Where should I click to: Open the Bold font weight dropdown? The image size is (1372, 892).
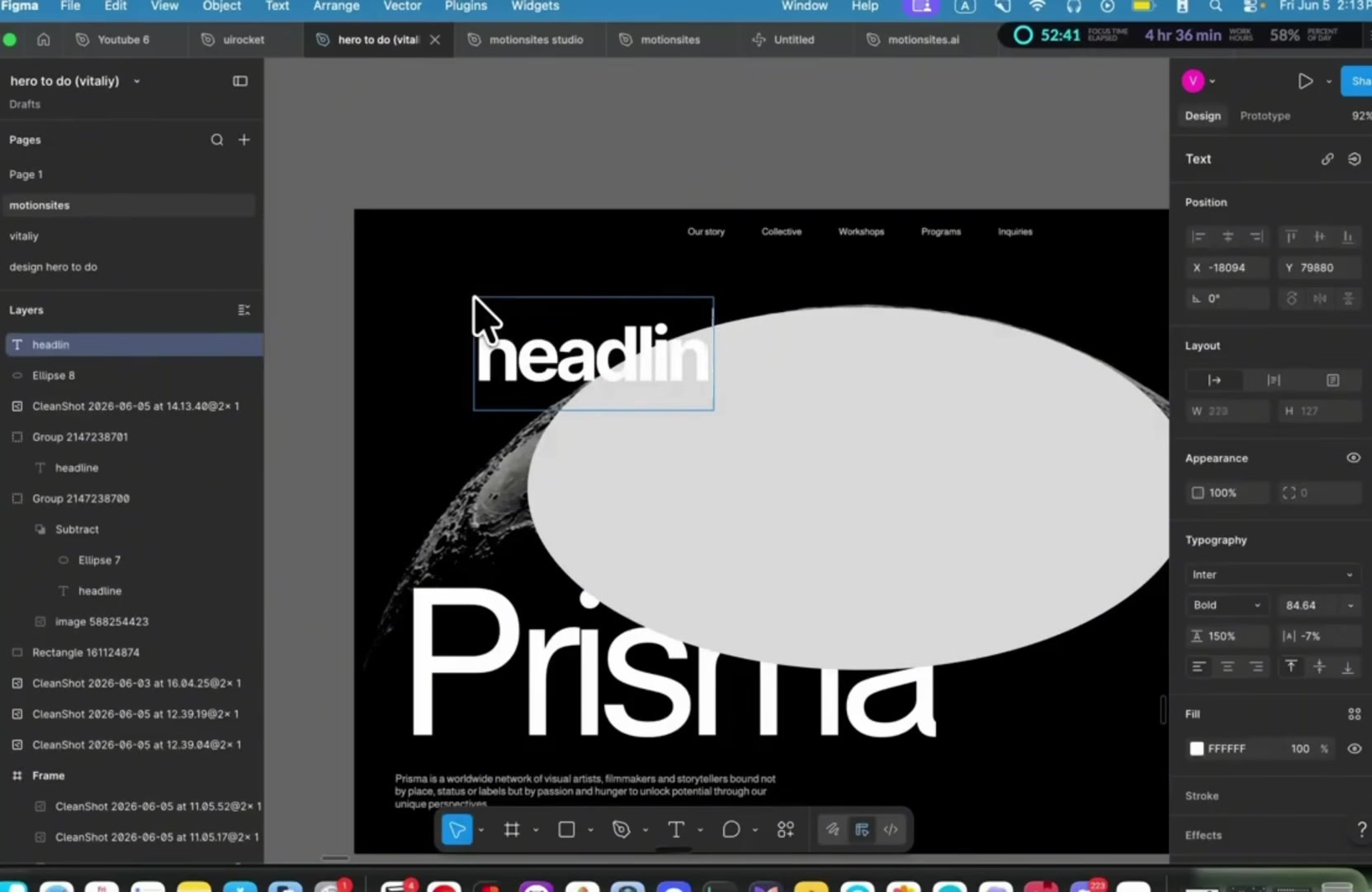tap(1226, 605)
